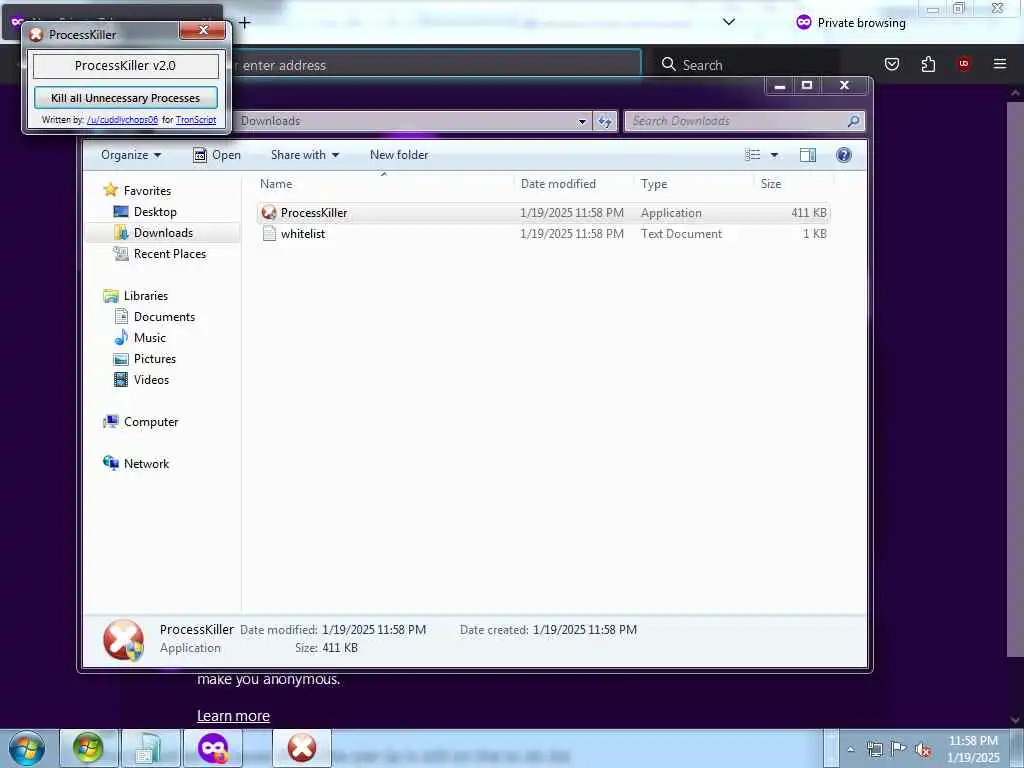Close the ProcessKiller window
The height and width of the screenshot is (768, 1024).
point(202,30)
